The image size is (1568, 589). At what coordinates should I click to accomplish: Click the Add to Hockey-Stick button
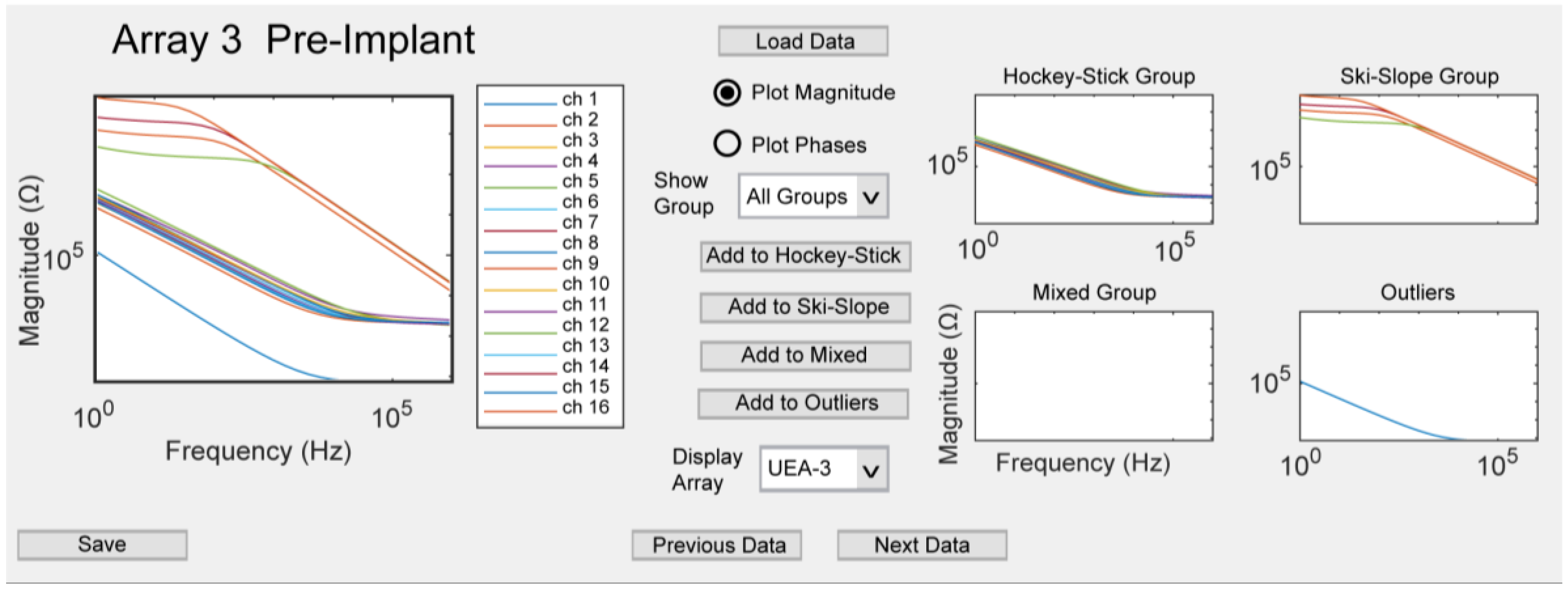click(x=805, y=256)
